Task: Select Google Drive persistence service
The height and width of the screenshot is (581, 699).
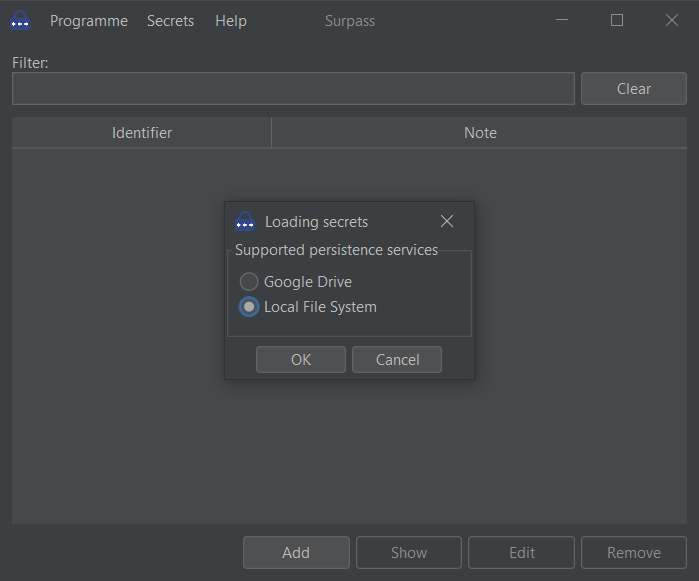Action: tap(249, 282)
